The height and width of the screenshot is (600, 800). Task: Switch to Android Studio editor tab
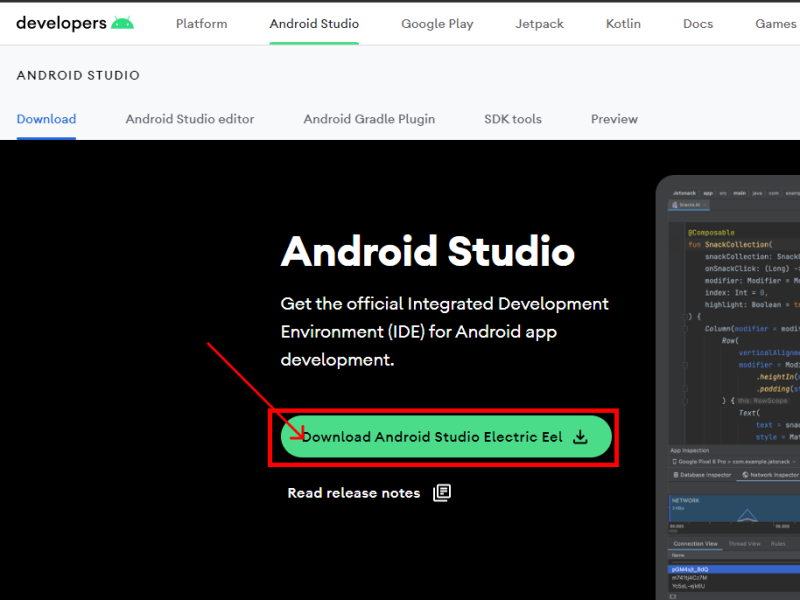point(190,119)
